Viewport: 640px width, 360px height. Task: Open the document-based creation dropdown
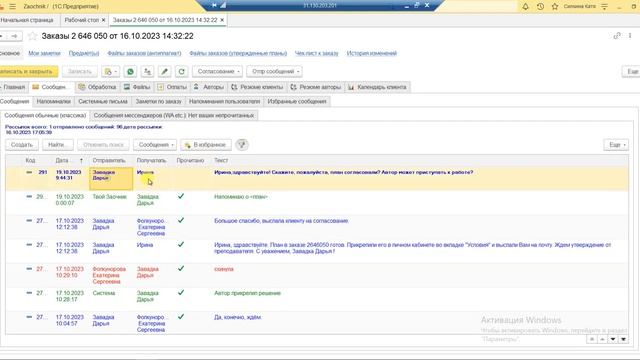[111, 71]
